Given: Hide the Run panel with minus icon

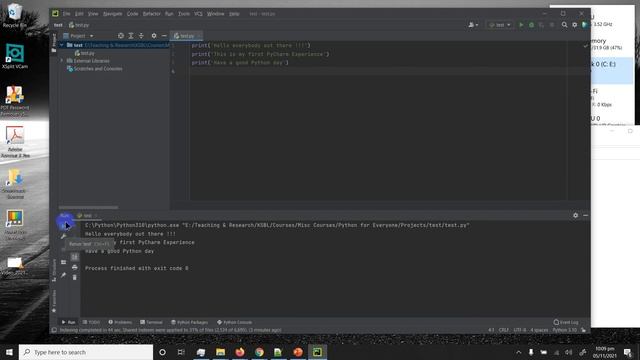Looking at the screenshot, I should click(585, 215).
